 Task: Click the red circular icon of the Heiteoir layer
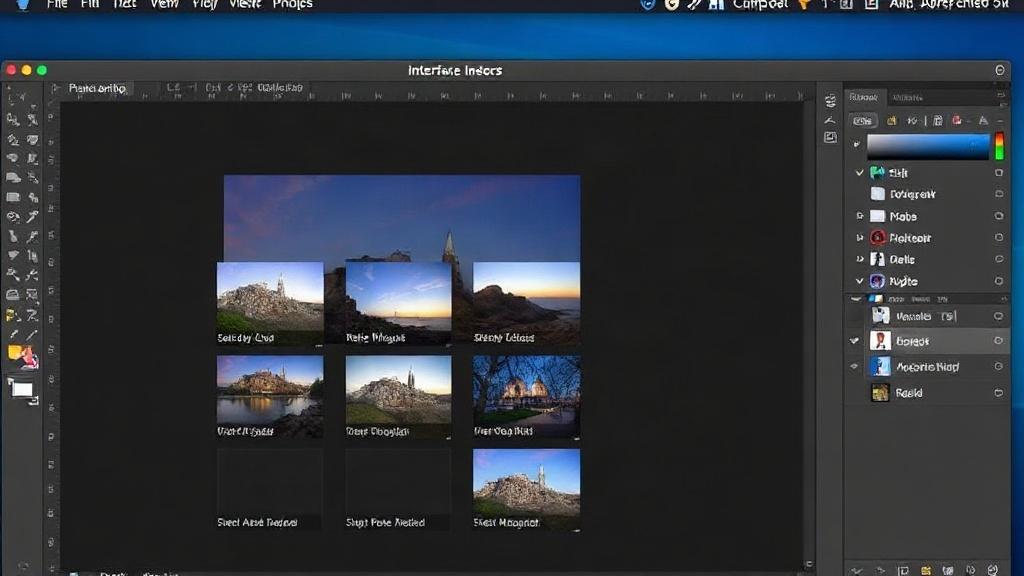(878, 238)
